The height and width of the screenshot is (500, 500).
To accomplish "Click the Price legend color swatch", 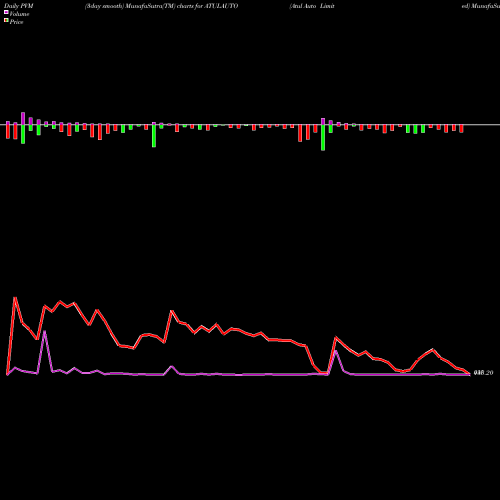I will point(6,21).
